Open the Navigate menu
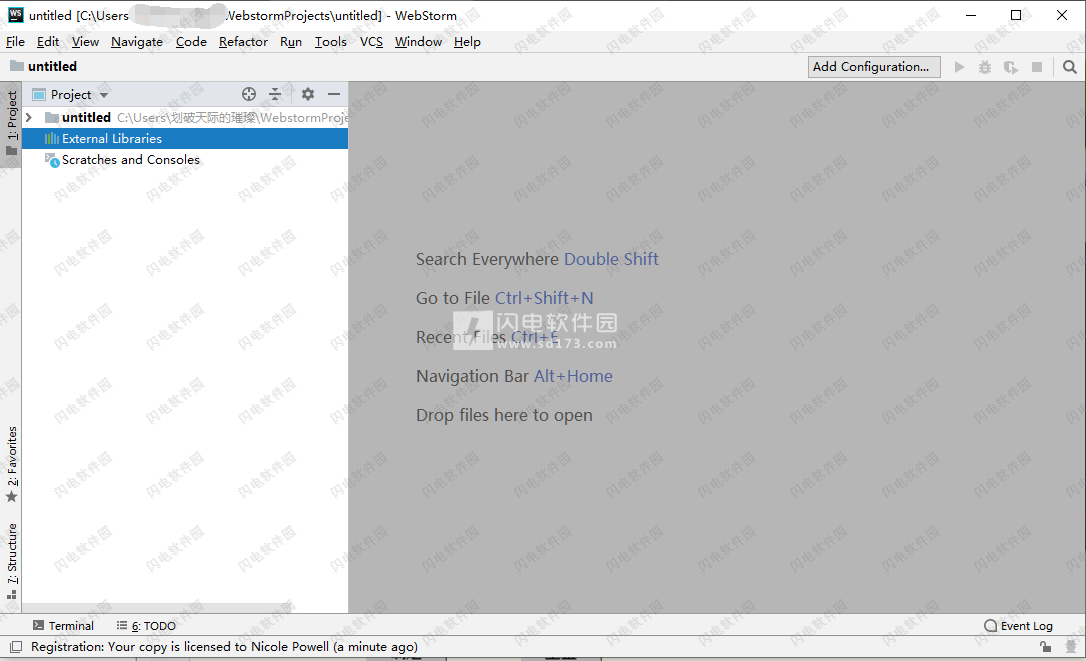This screenshot has width=1086, height=661. (137, 42)
